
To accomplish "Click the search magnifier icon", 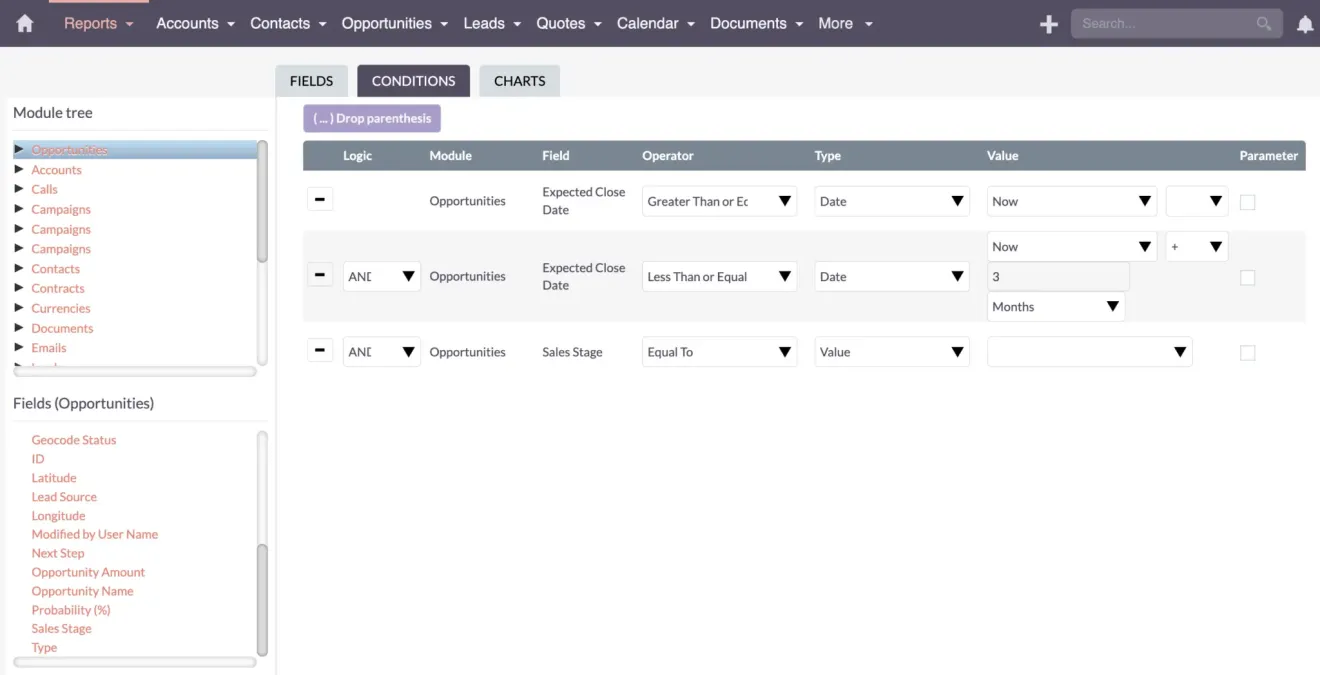I will [1263, 22].
